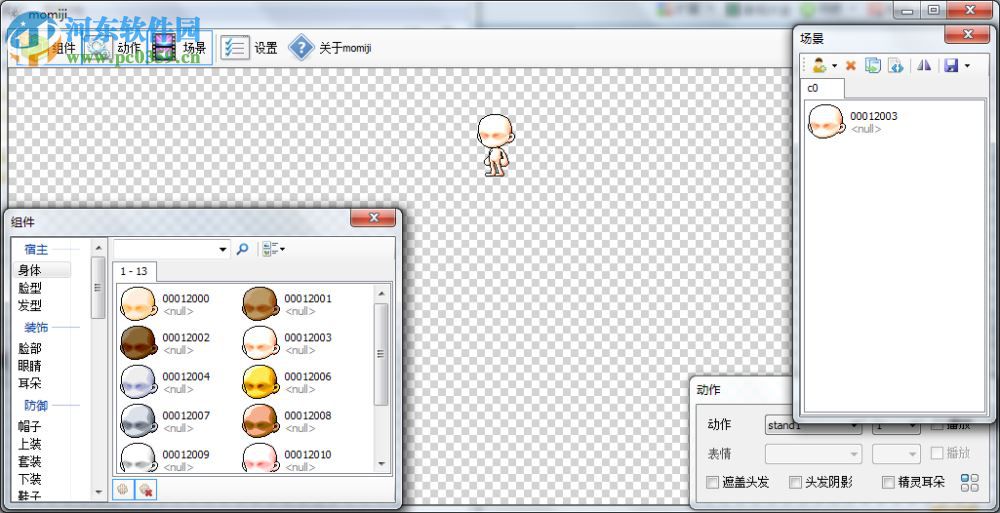Click item grid scrollbar up arrow
The image size is (1000, 513).
[381, 294]
